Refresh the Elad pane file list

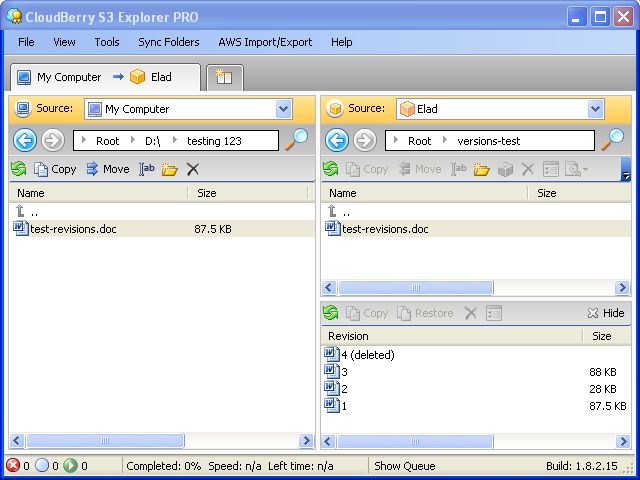pyautogui.click(x=330, y=169)
